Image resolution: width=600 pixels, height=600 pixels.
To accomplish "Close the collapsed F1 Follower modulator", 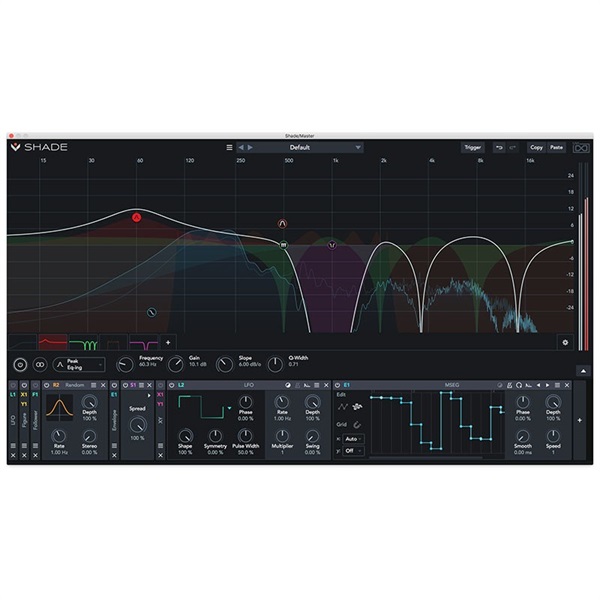I will [x=35, y=455].
